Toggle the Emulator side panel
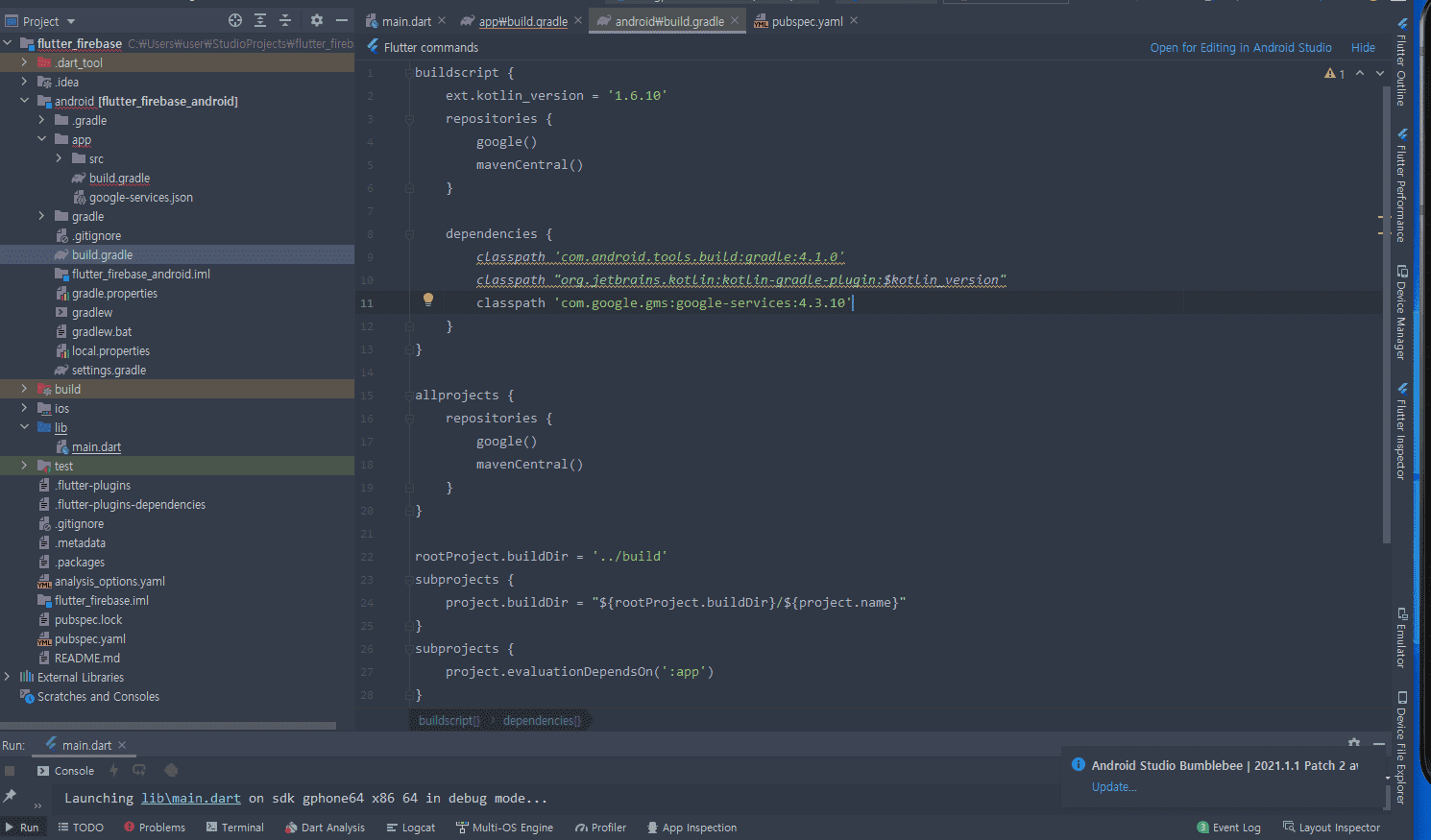 (1402, 637)
